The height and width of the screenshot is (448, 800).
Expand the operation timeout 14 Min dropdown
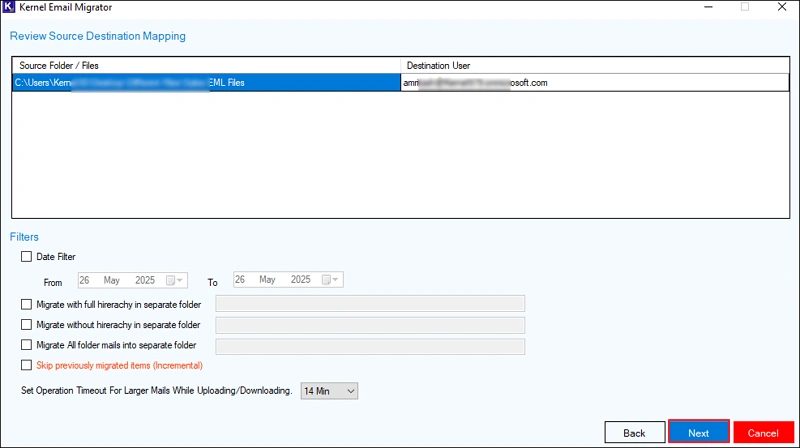[x=329, y=391]
